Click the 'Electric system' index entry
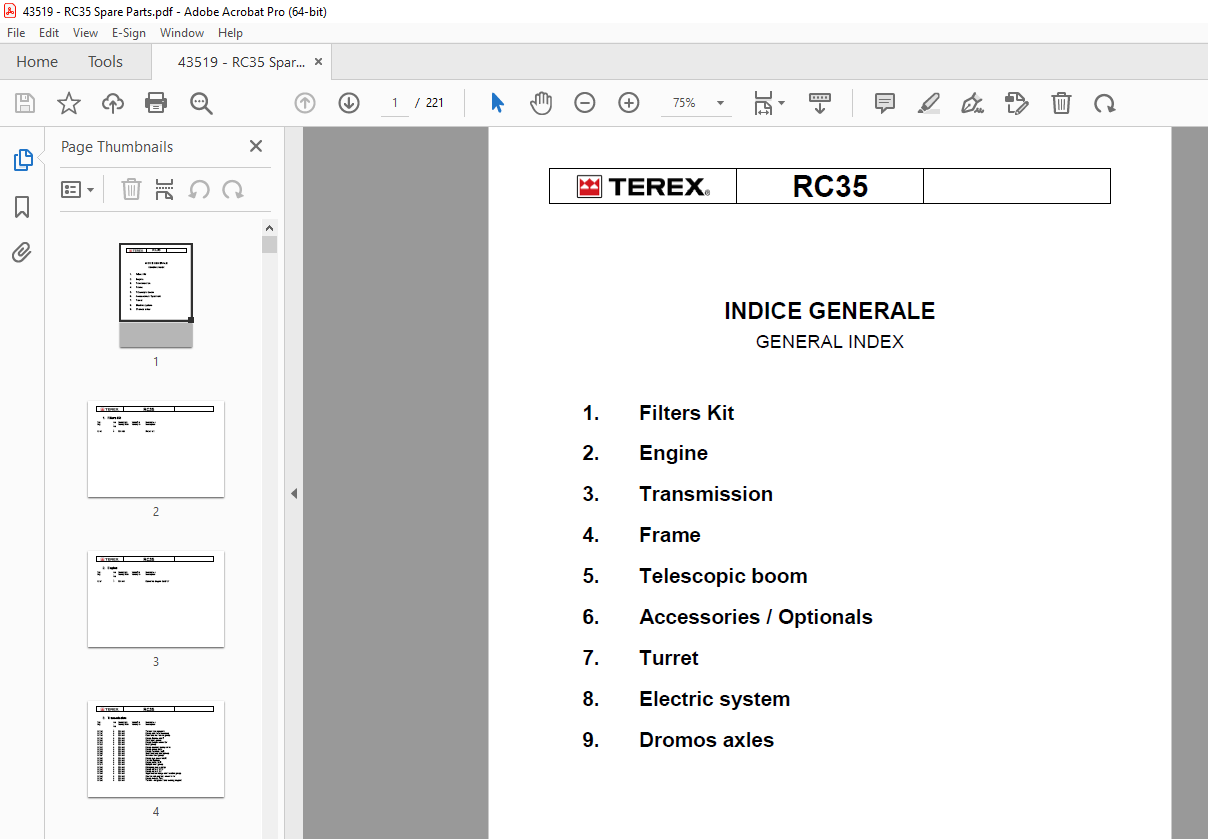 (714, 699)
